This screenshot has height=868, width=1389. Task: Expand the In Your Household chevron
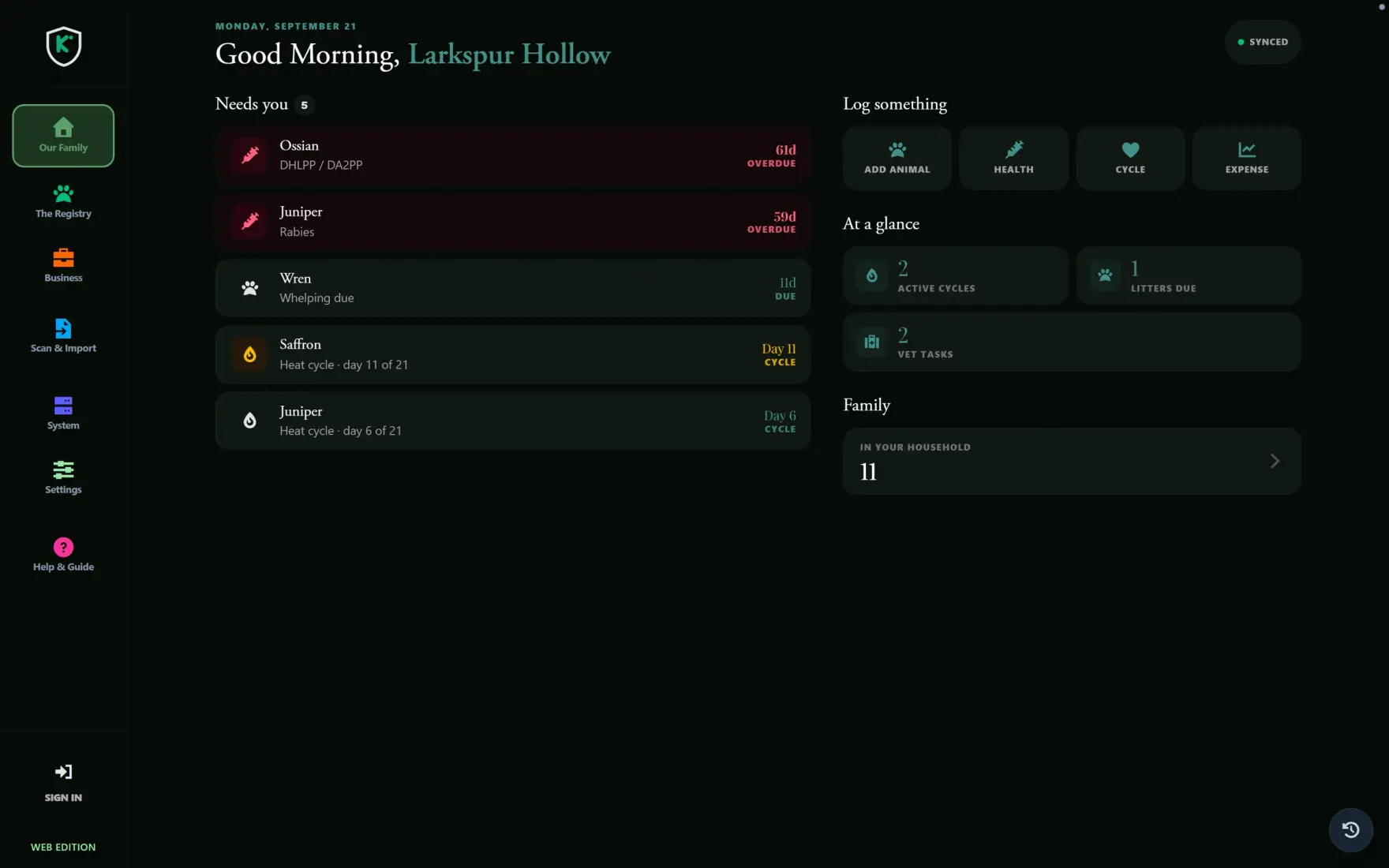tap(1275, 461)
